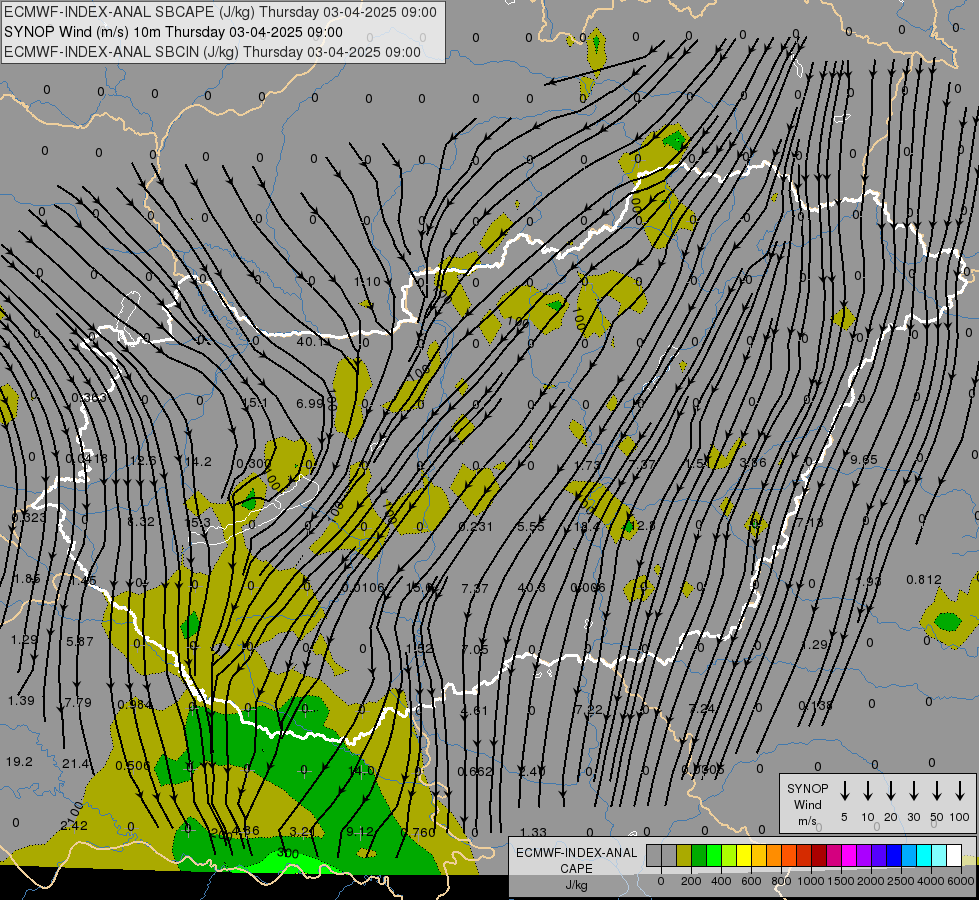
Task: Click the 40.3 value on the map
Action: tap(531, 588)
